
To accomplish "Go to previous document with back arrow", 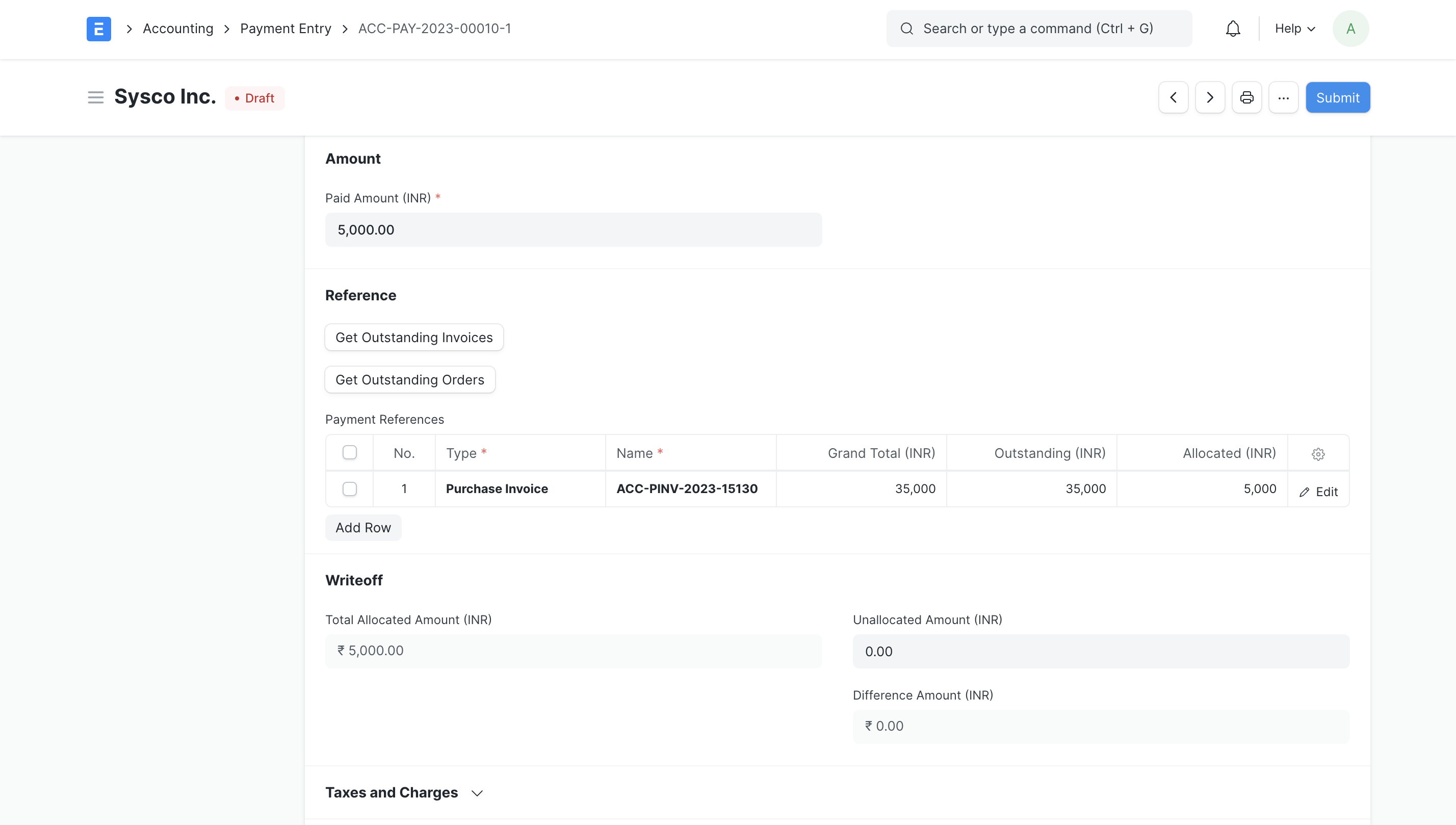I will click(1173, 97).
